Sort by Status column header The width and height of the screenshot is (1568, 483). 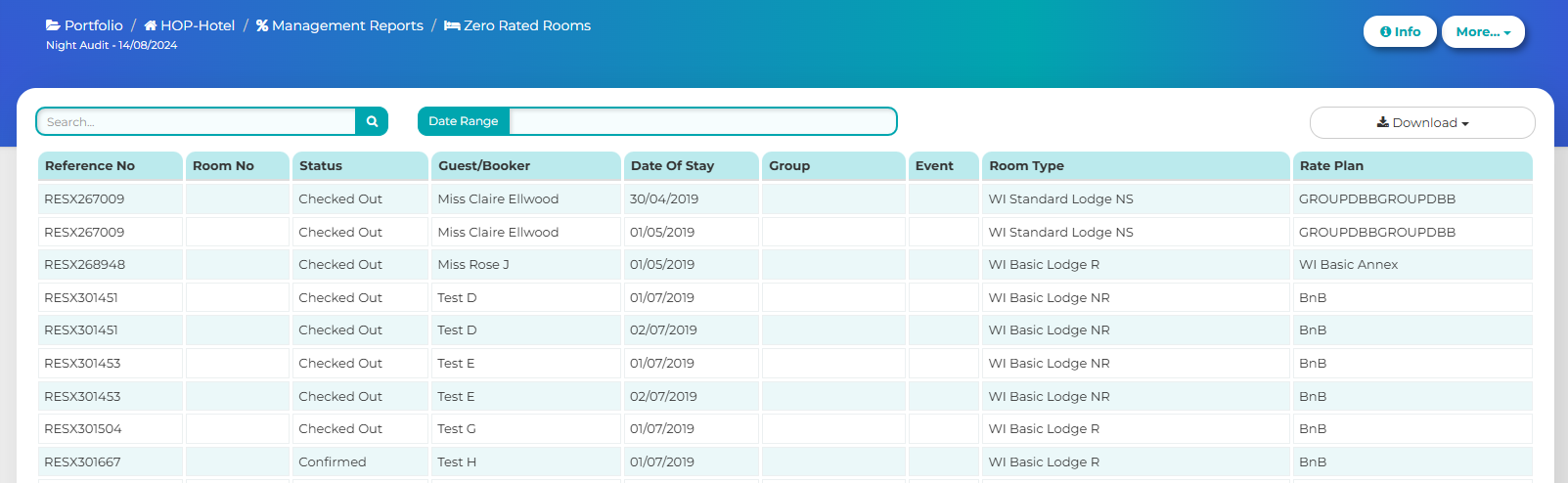coord(360,165)
